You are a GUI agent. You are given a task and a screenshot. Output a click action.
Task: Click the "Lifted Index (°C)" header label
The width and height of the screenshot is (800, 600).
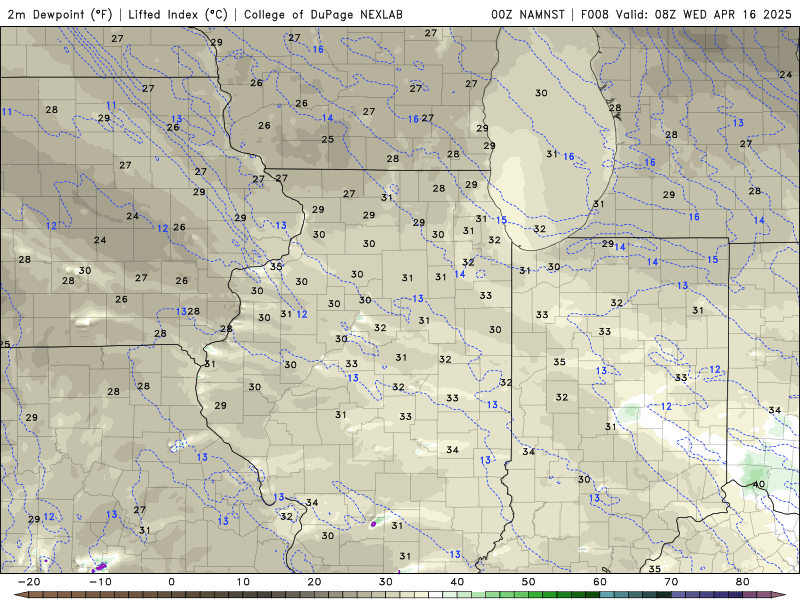[x=178, y=14]
